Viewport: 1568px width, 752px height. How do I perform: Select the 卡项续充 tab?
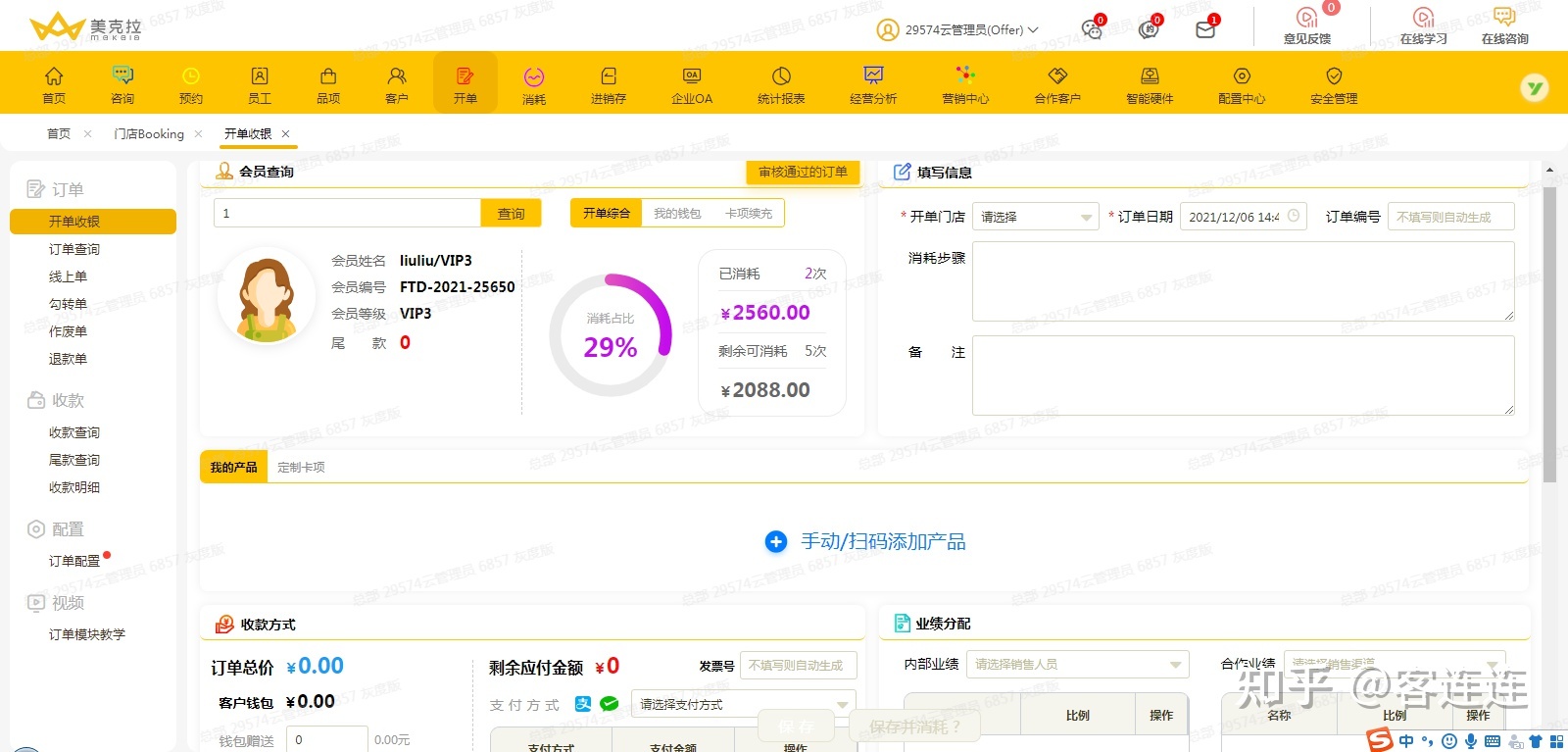[749, 213]
